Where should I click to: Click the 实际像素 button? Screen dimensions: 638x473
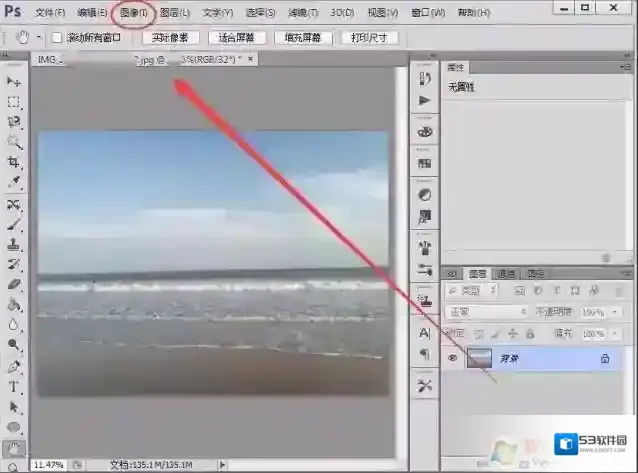pyautogui.click(x=170, y=38)
